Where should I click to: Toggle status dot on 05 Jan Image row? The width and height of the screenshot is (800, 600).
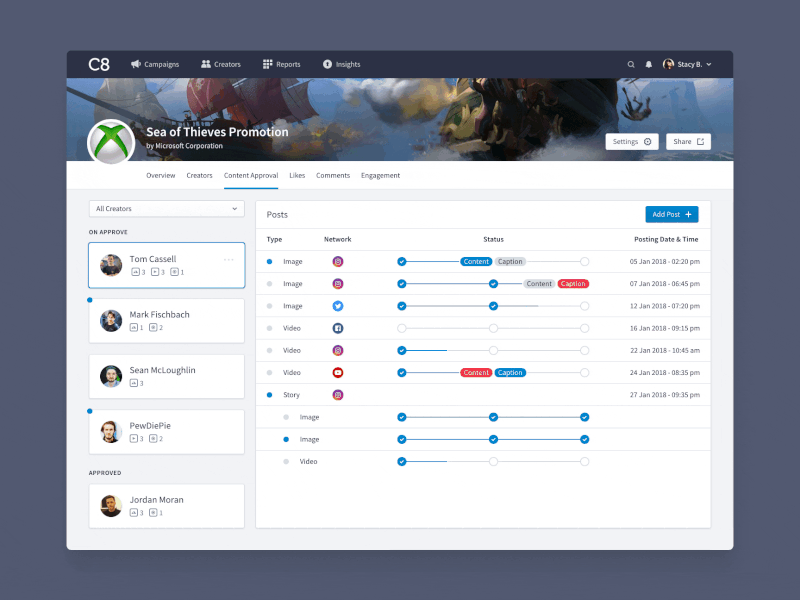[269, 262]
